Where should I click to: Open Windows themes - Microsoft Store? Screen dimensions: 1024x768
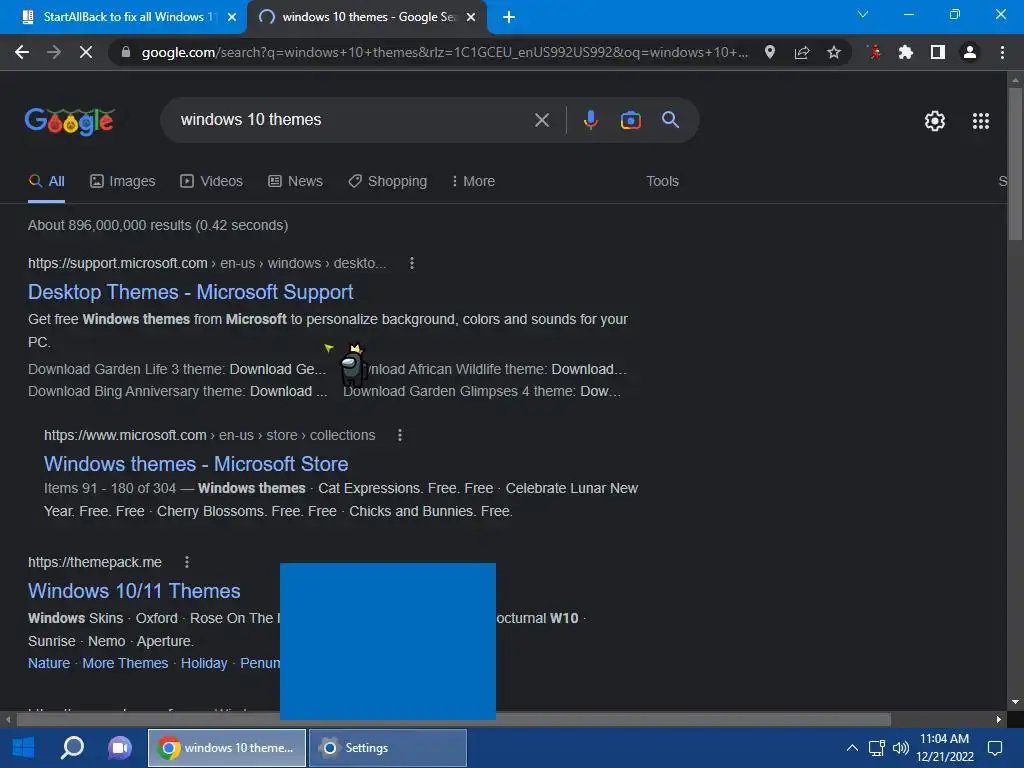click(x=196, y=464)
